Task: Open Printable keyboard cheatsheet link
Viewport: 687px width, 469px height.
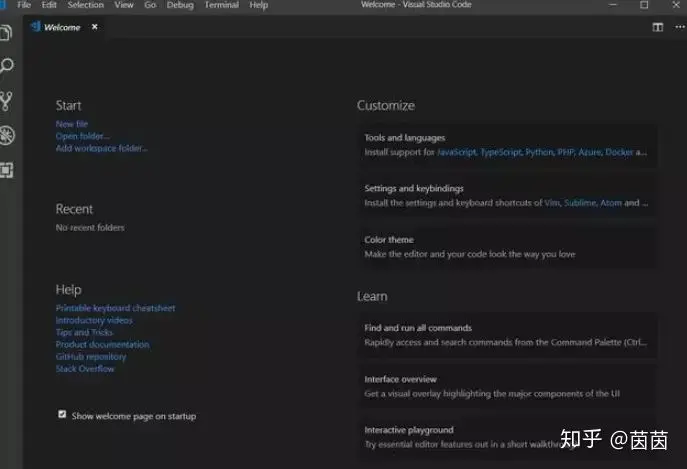Action: pos(115,308)
